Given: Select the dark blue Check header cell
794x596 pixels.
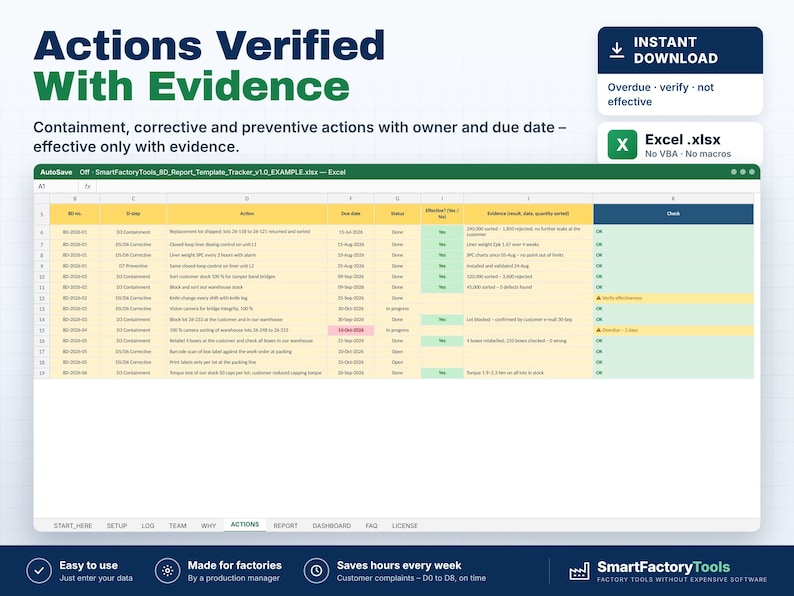Looking at the screenshot, I should (673, 214).
